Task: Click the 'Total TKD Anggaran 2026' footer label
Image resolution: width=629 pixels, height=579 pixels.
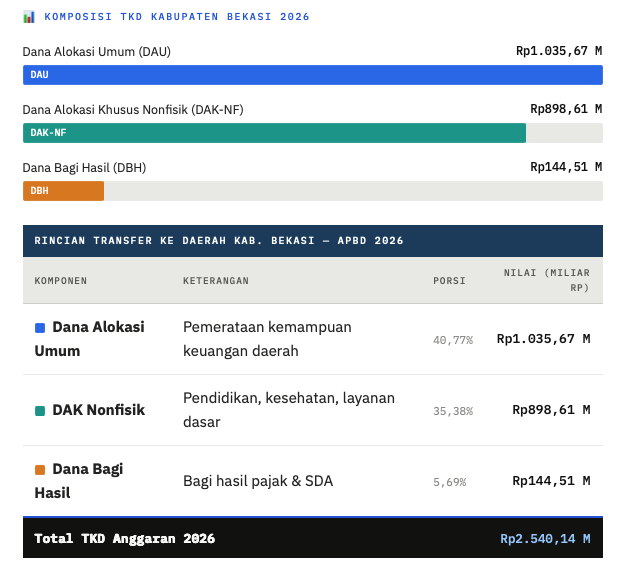Action: tap(125, 538)
